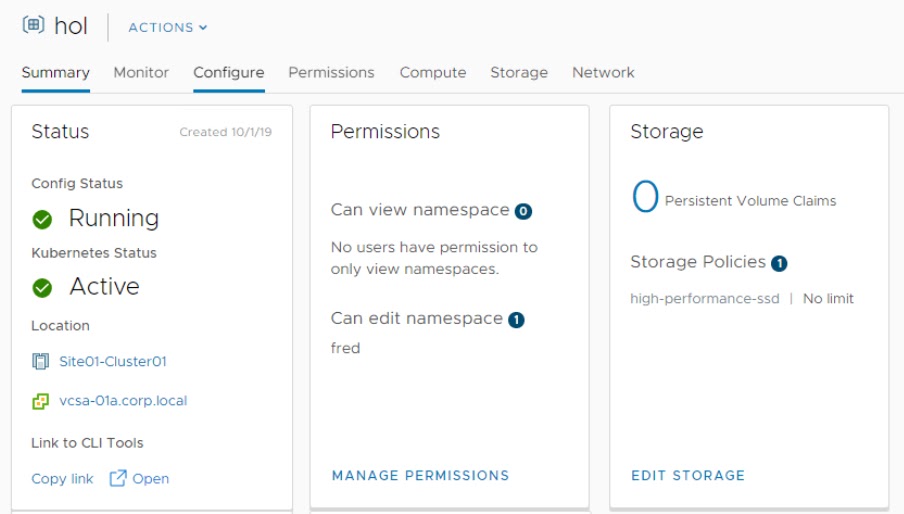Screen dimensions: 904x514
Task: Click the hol namespace icon
Action: (32, 27)
